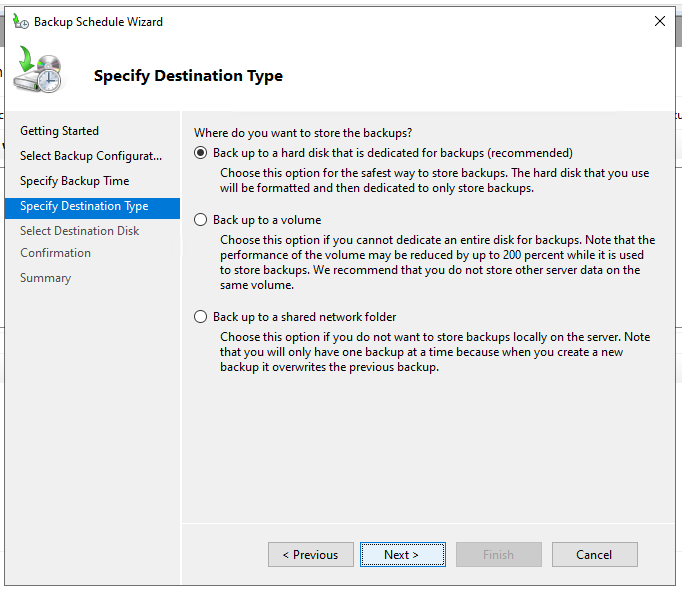Click the Backup Schedule Wizard title bar icon
This screenshot has height=590, width=682.
point(20,21)
